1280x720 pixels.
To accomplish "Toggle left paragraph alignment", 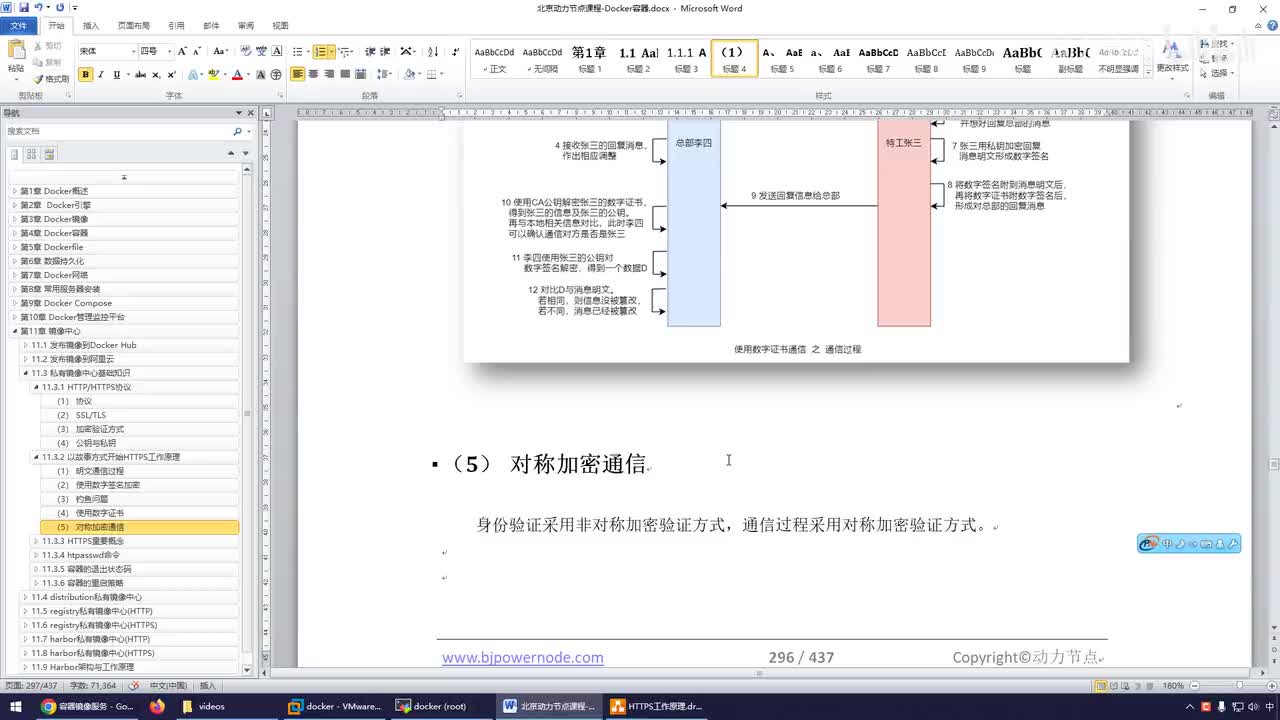I will click(x=298, y=75).
